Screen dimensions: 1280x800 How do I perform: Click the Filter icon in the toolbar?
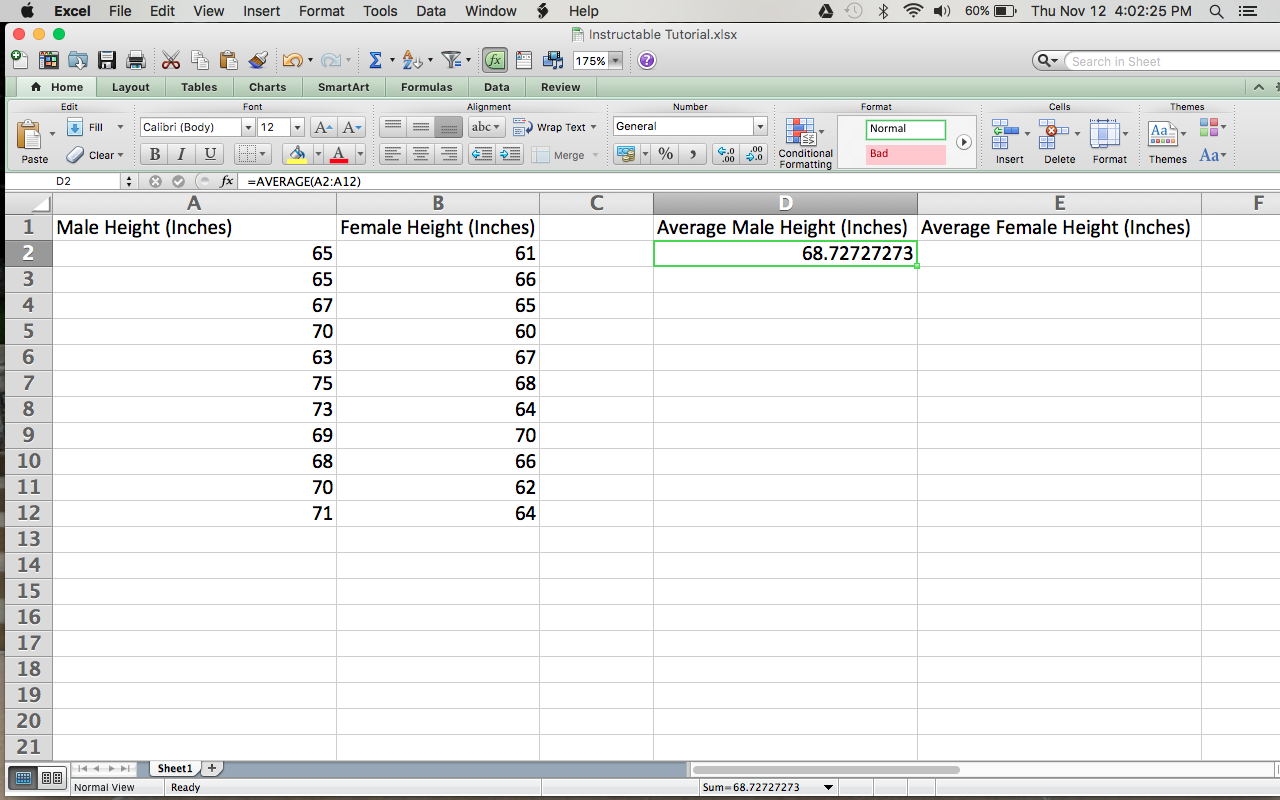[452, 60]
